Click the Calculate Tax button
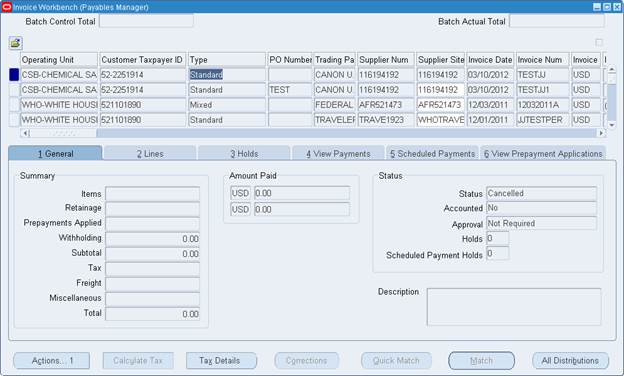The image size is (624, 376). tap(138, 361)
